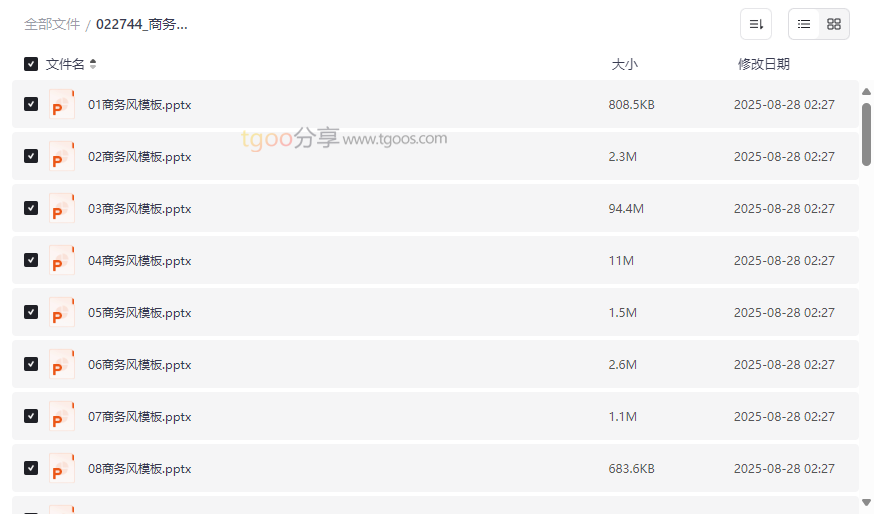Uncheck the select-all checkbox beside 文件名
This screenshot has width=874, height=514.
[31, 64]
